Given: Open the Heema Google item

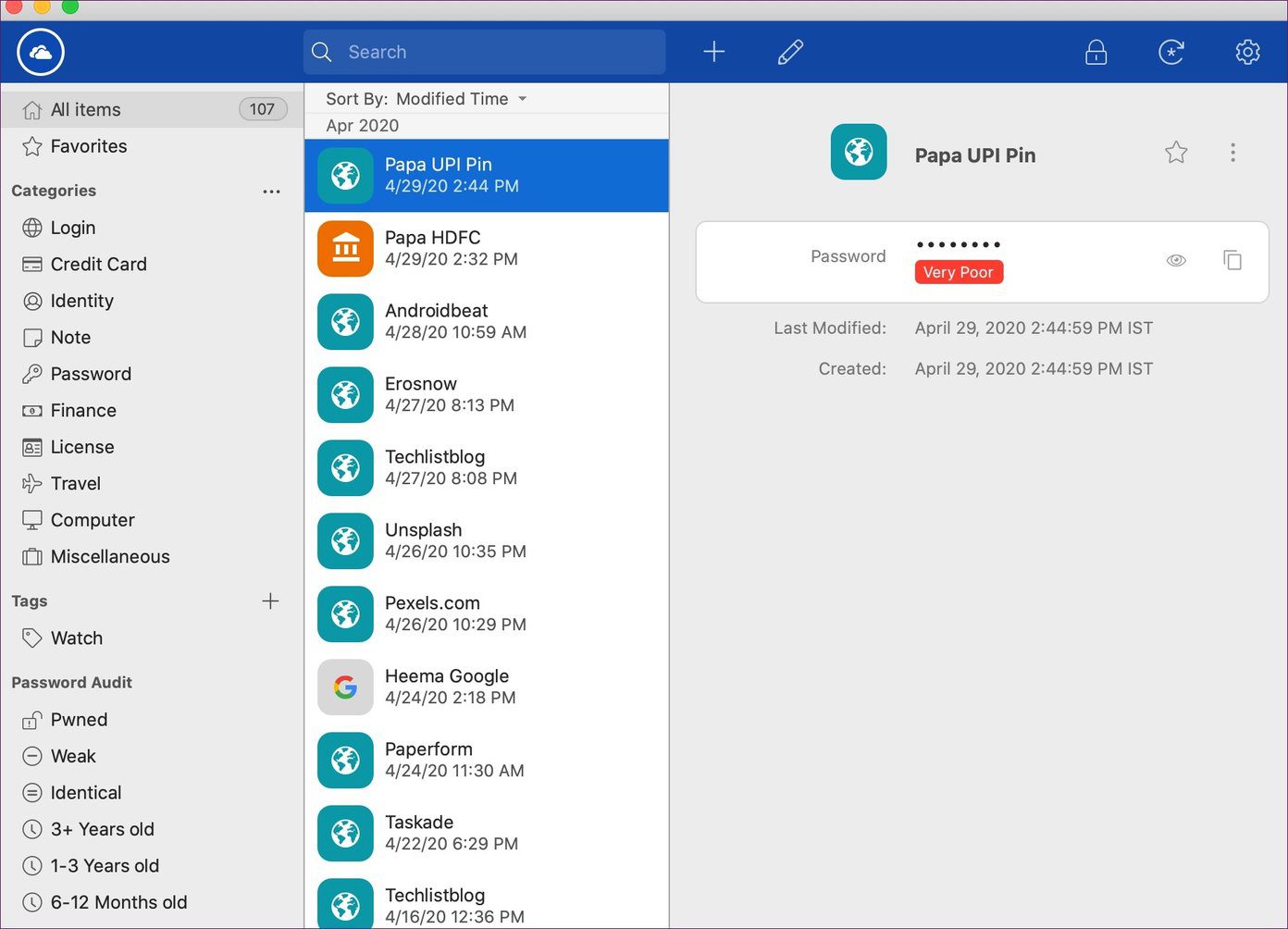Looking at the screenshot, I should [x=487, y=687].
